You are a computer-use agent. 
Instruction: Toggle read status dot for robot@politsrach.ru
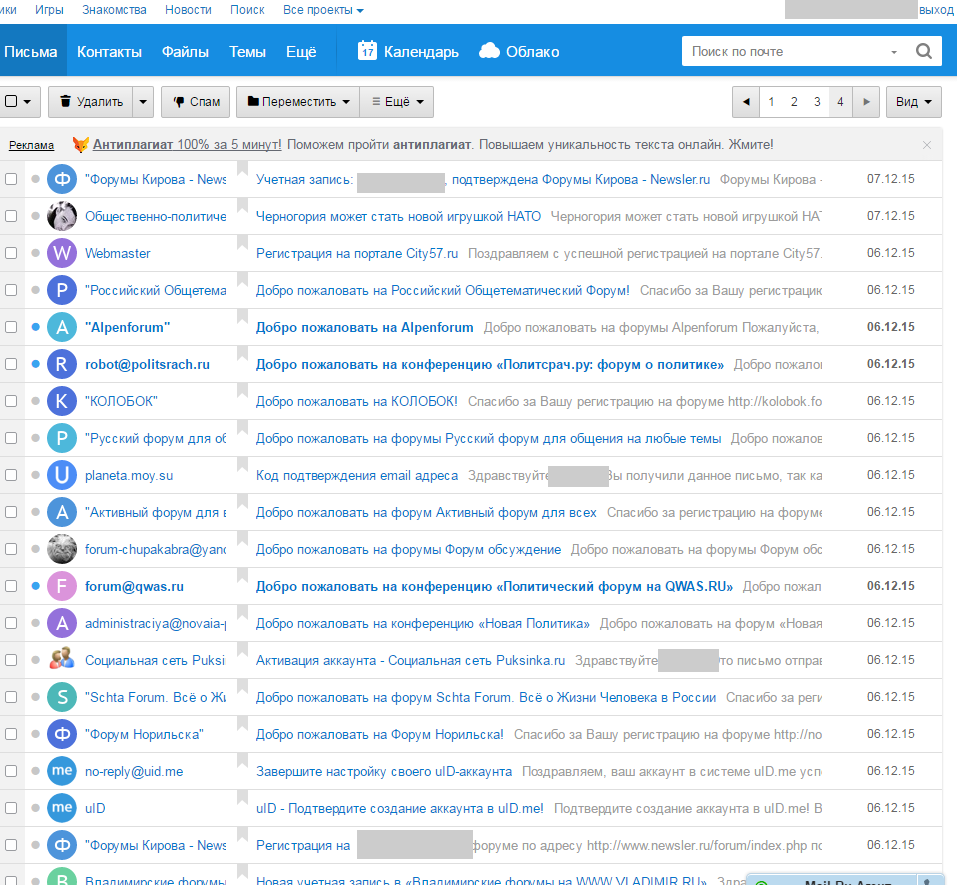click(x=35, y=364)
